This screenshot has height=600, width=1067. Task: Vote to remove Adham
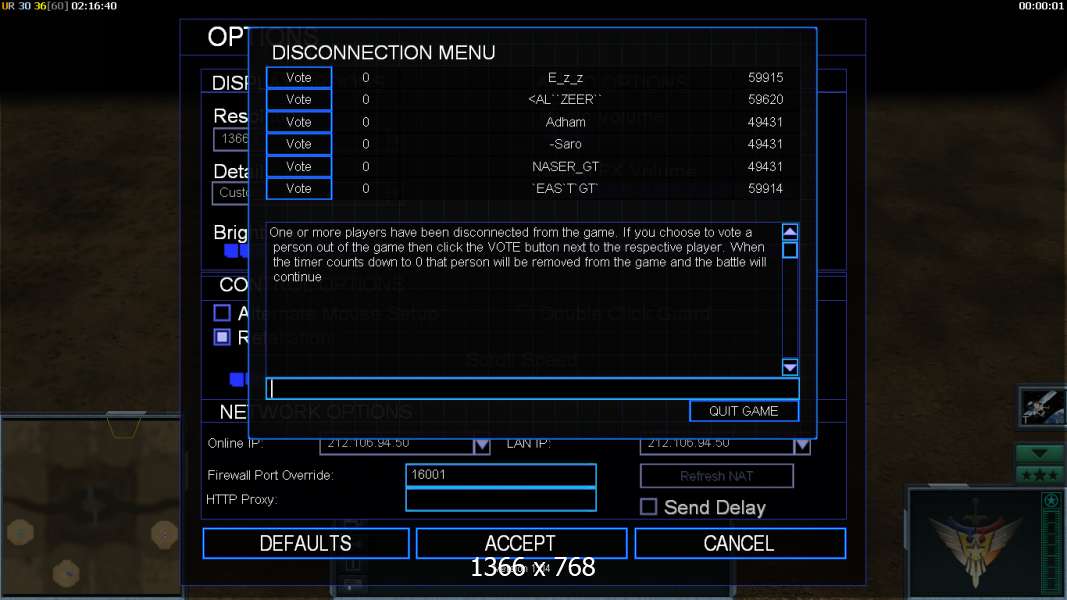[x=299, y=122]
